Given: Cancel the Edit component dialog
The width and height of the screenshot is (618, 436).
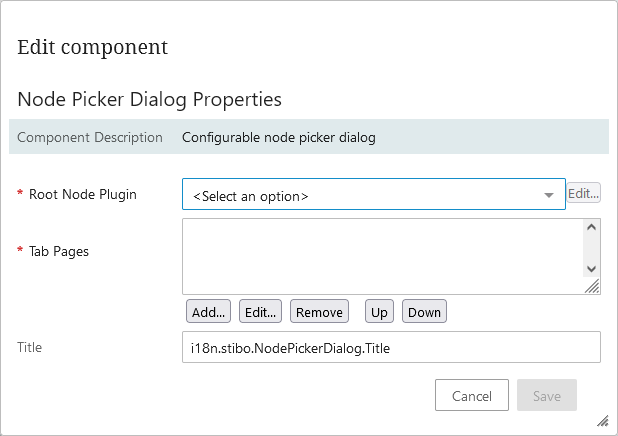Looking at the screenshot, I should pyautogui.click(x=471, y=396).
